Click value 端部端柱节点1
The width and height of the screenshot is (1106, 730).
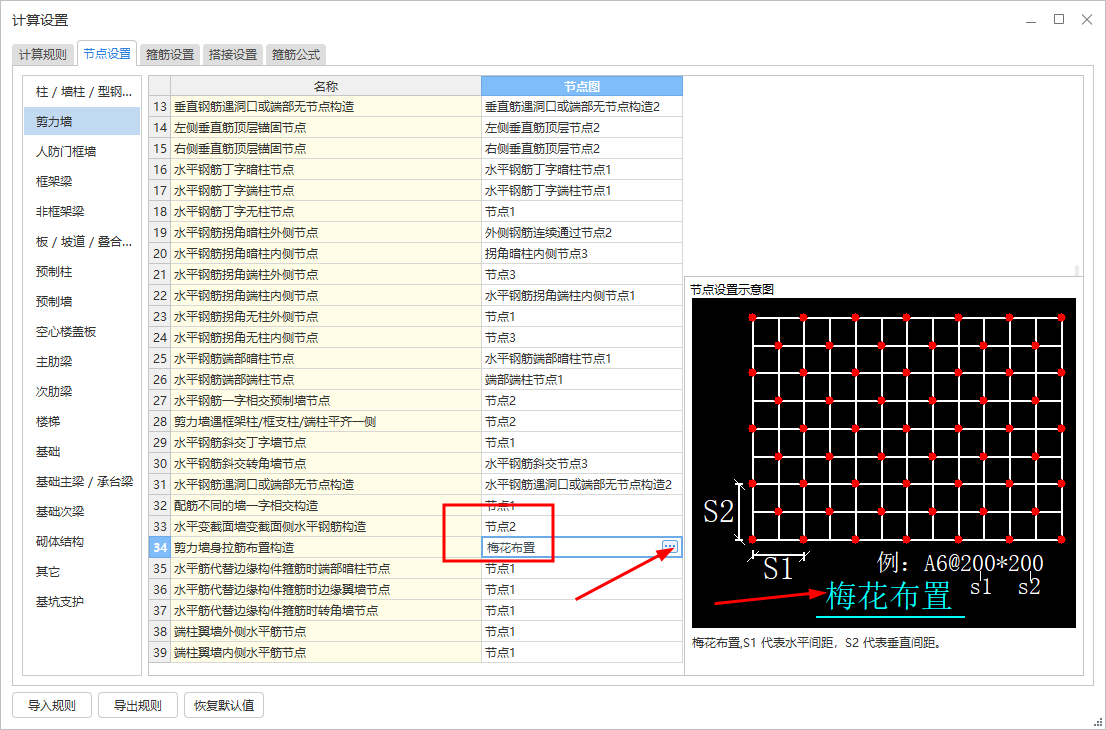[582, 379]
